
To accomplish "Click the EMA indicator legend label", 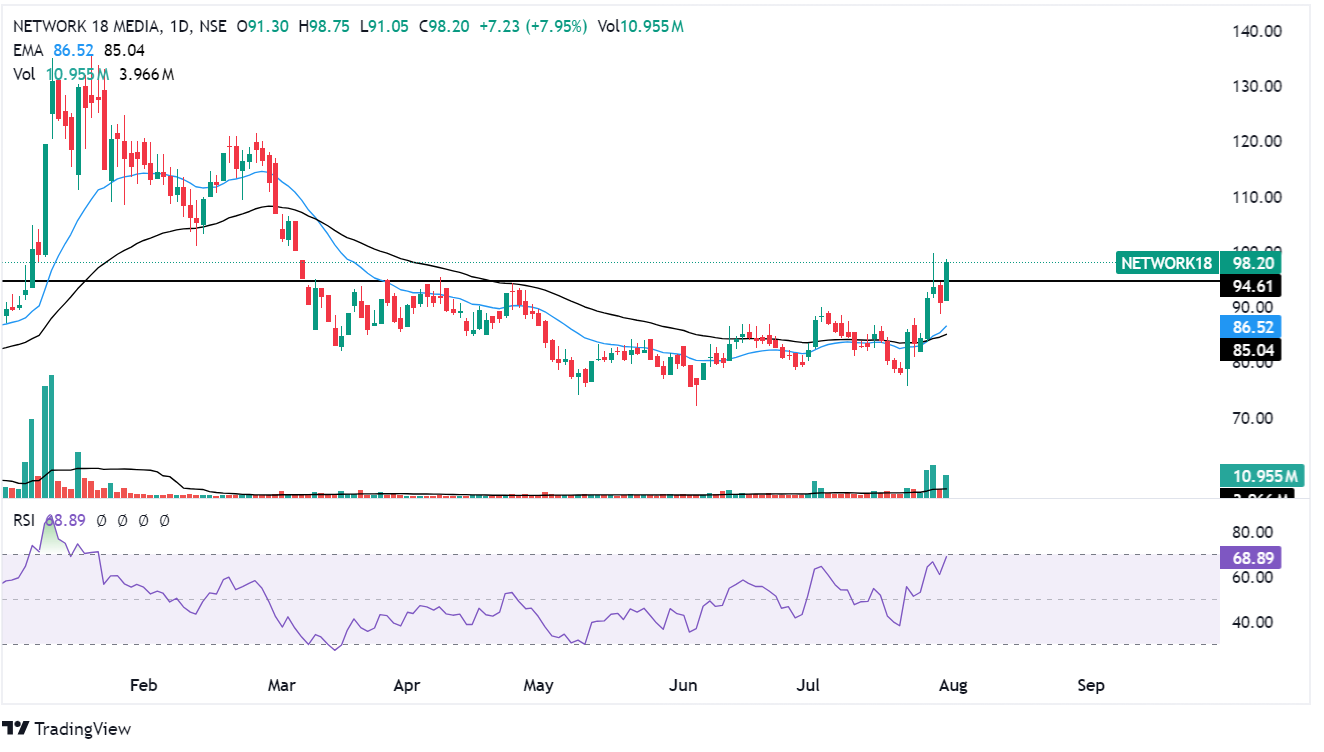I will pos(28,50).
